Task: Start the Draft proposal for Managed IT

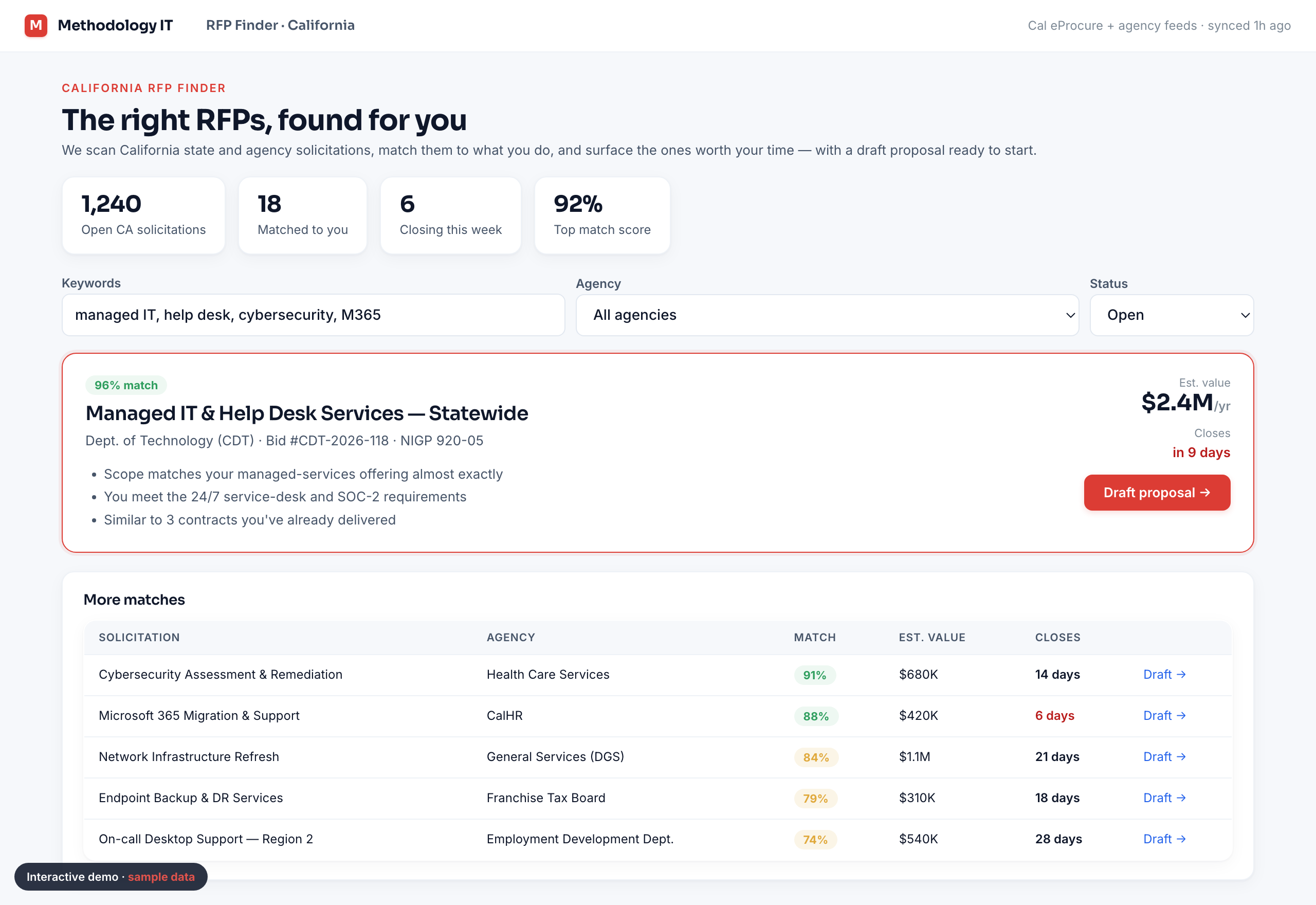Action: coord(1157,492)
